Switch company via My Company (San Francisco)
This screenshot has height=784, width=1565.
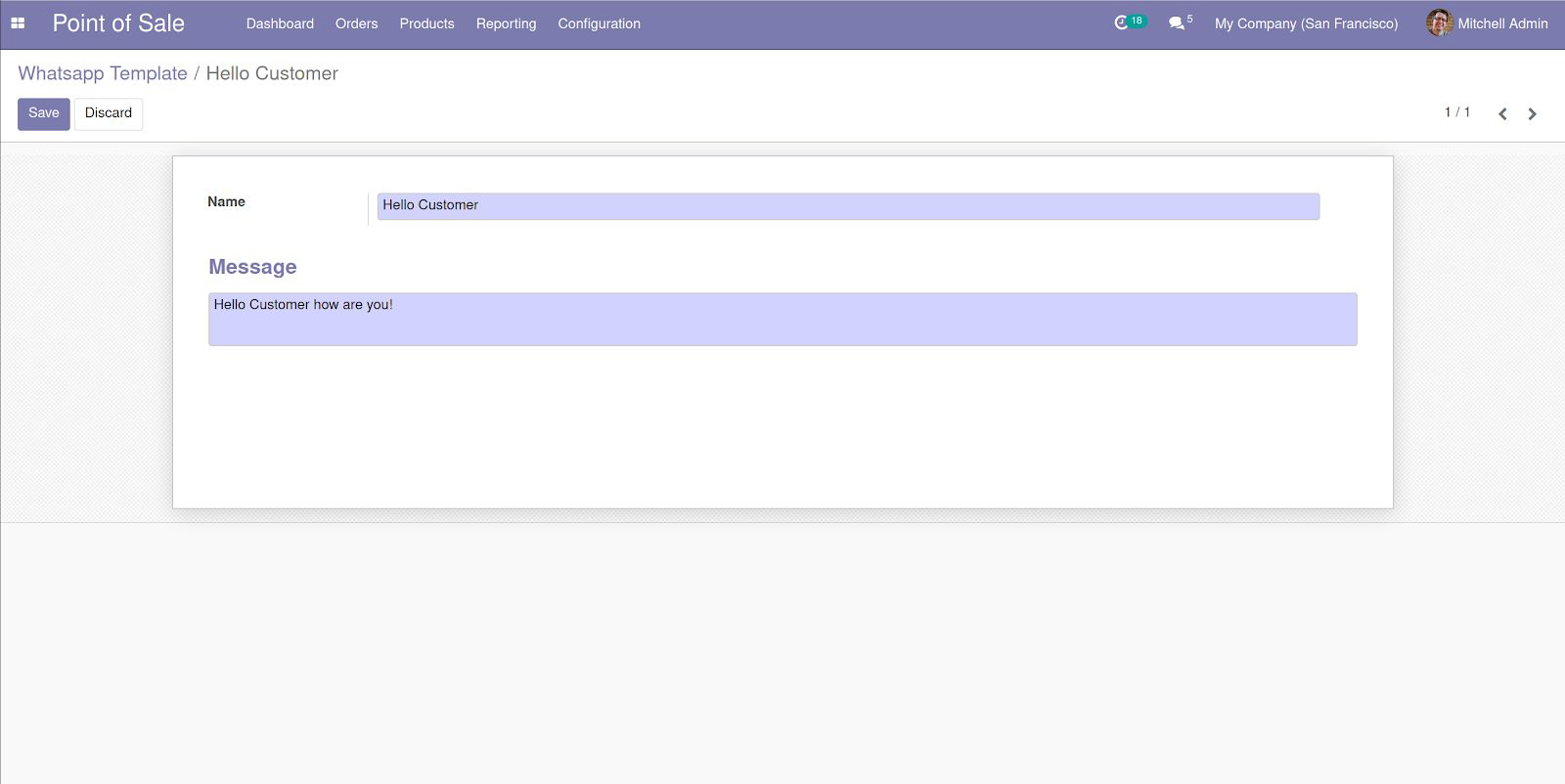tap(1306, 23)
